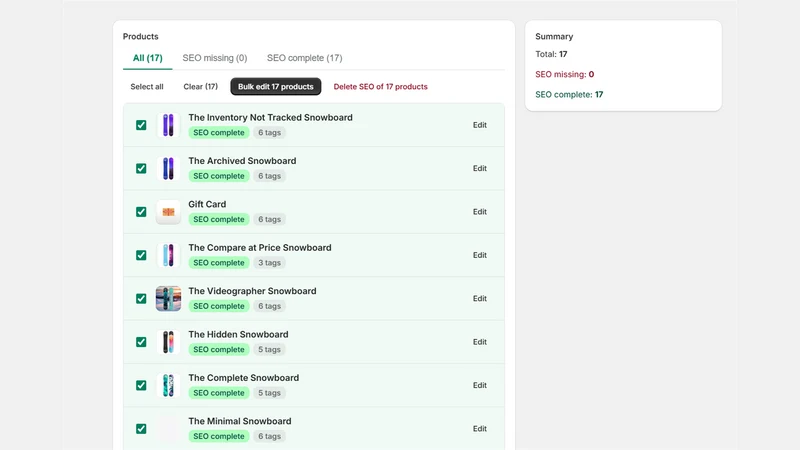
Task: Uncheck The Hidden Snowboard checkbox
Action: [x=141, y=342]
